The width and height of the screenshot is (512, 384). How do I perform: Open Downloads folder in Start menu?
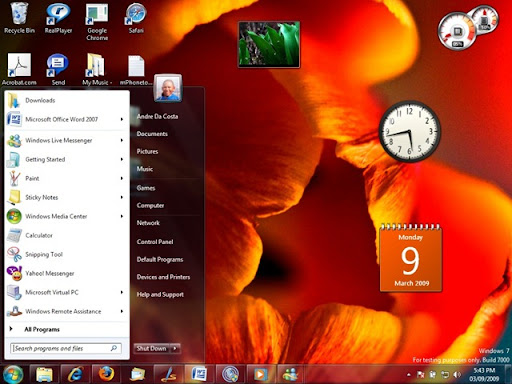(67, 100)
